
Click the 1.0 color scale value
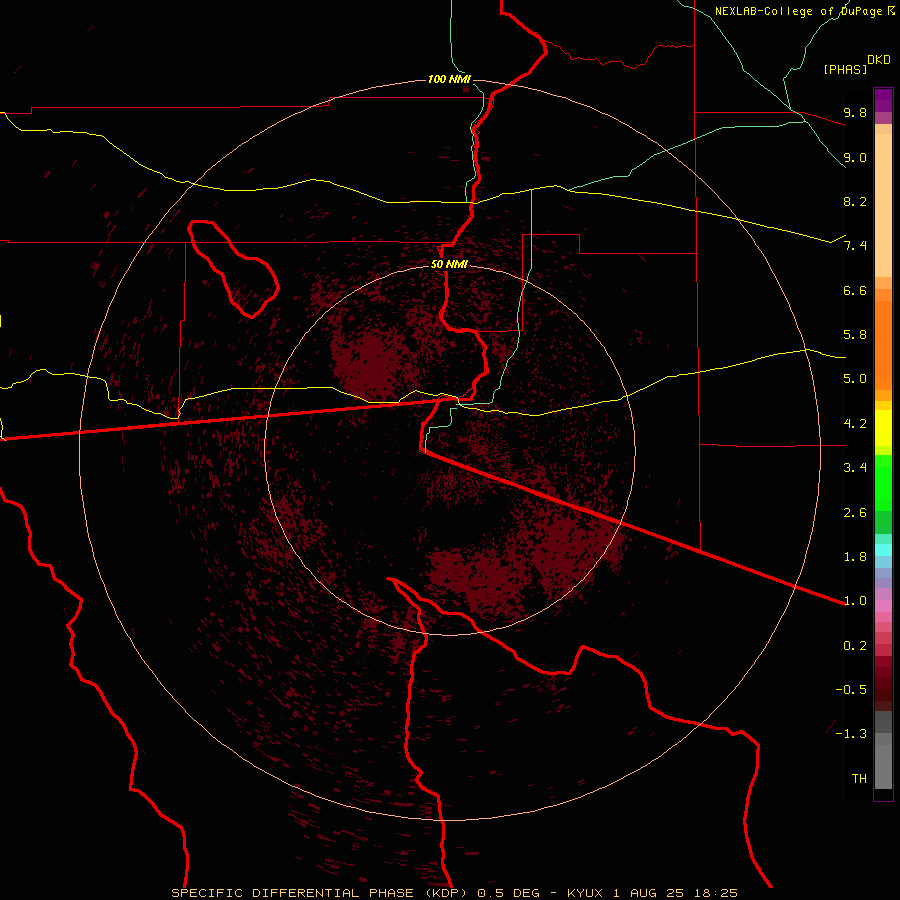point(855,601)
